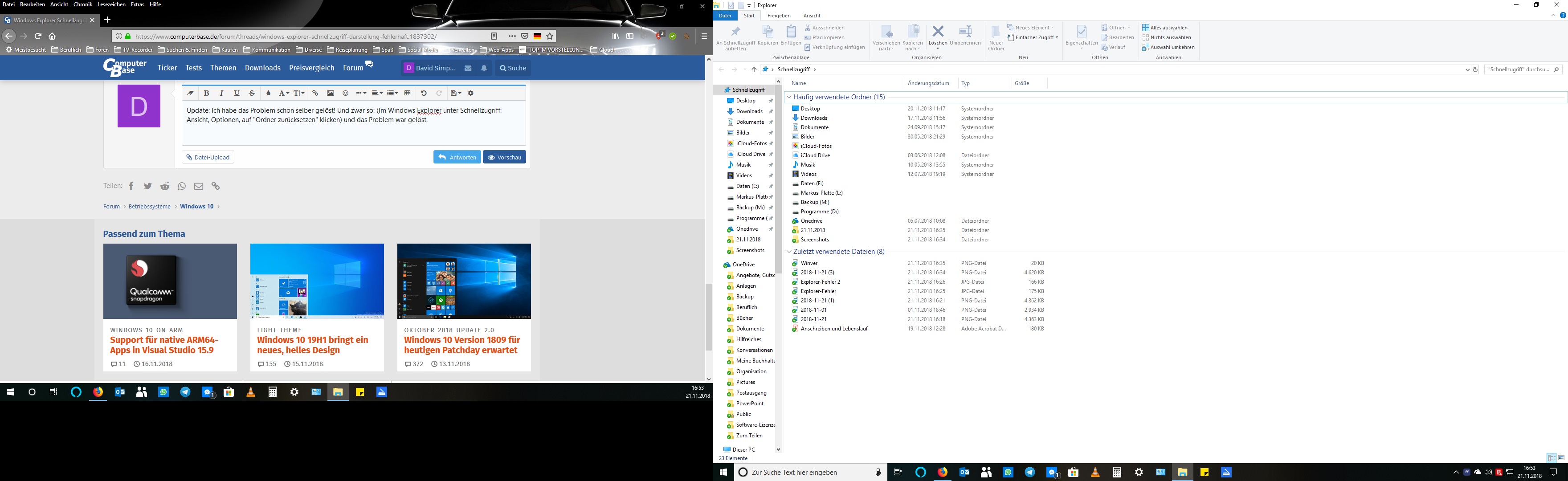This screenshot has width=1568, height=481.
Task: Open the text alignment dropdown
Action: click(x=377, y=93)
